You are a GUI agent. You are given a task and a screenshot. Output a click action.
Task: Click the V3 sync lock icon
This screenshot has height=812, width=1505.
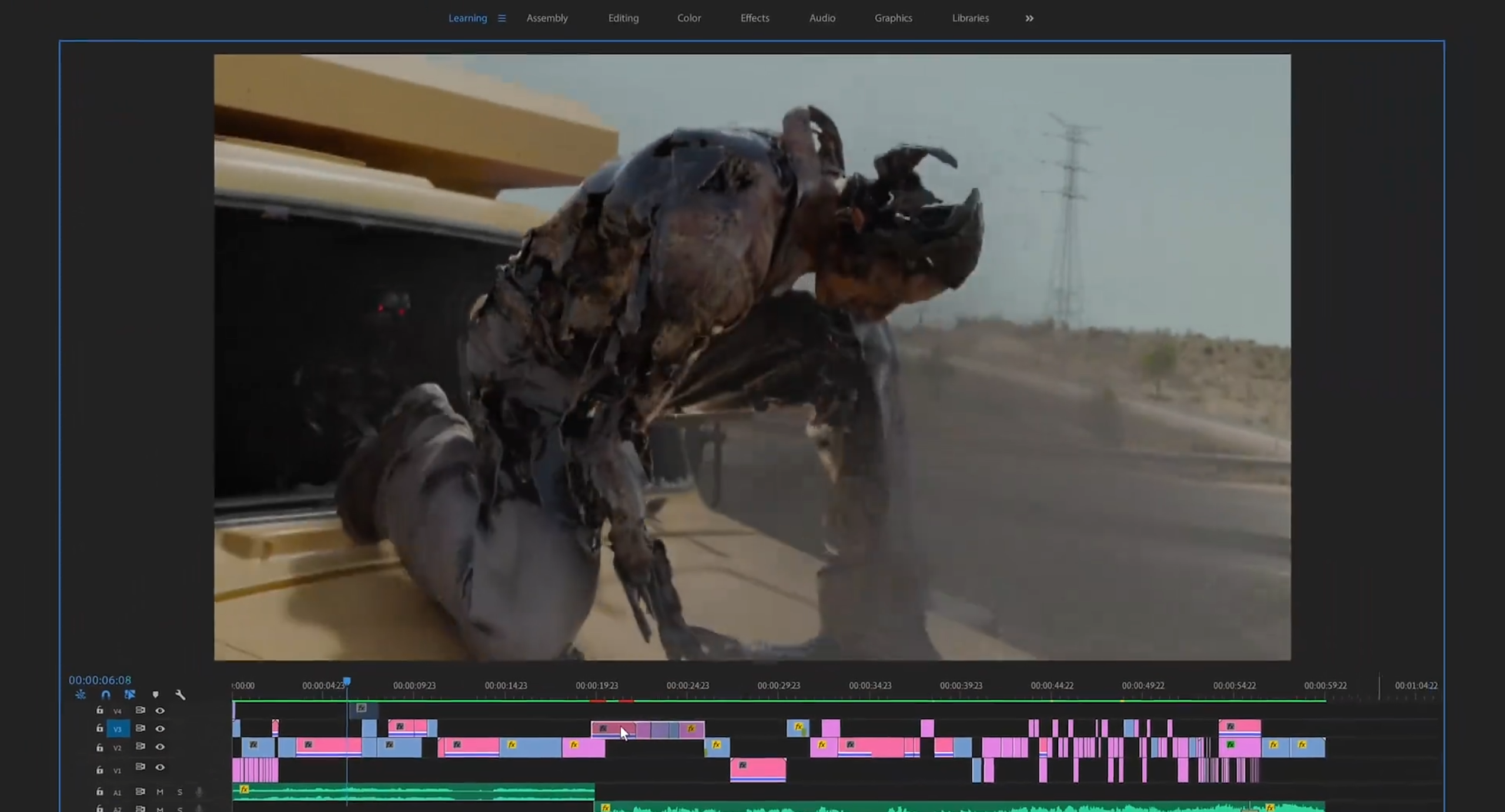click(x=140, y=729)
